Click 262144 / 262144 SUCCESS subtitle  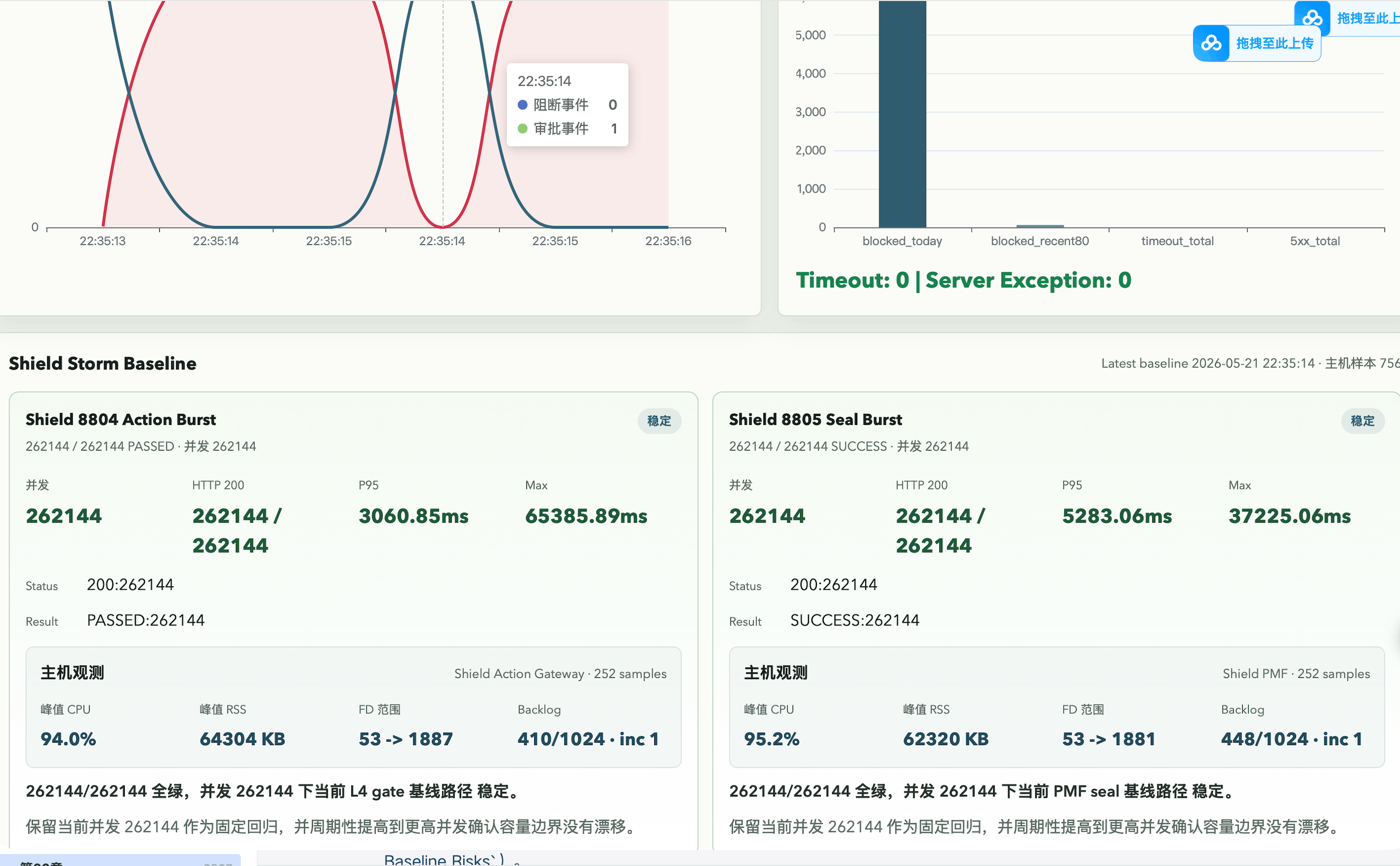pos(849,446)
